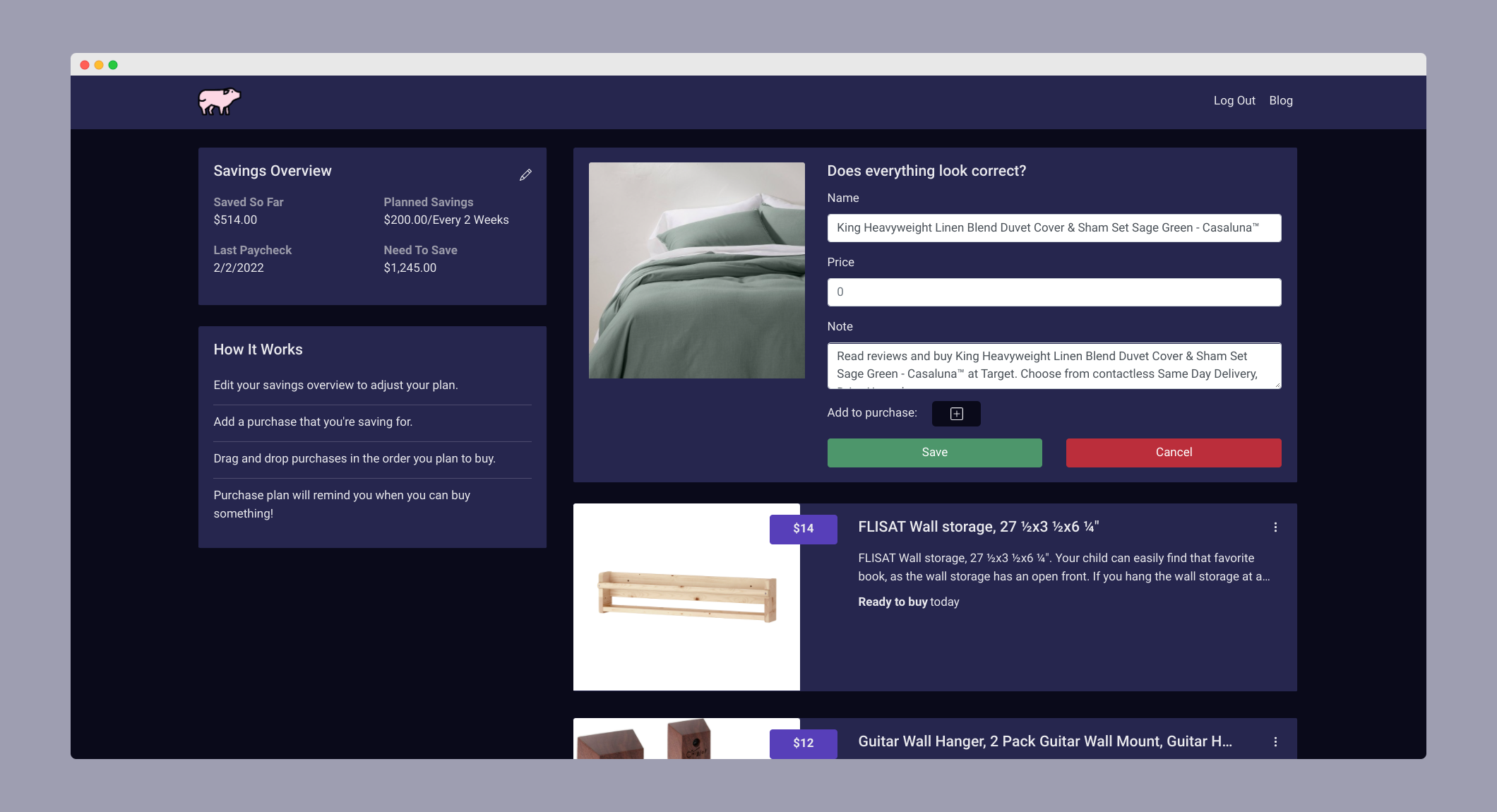Image resolution: width=1497 pixels, height=812 pixels.
Task: Open the Guitar Wall Hanger options menu
Action: pos(1275,741)
